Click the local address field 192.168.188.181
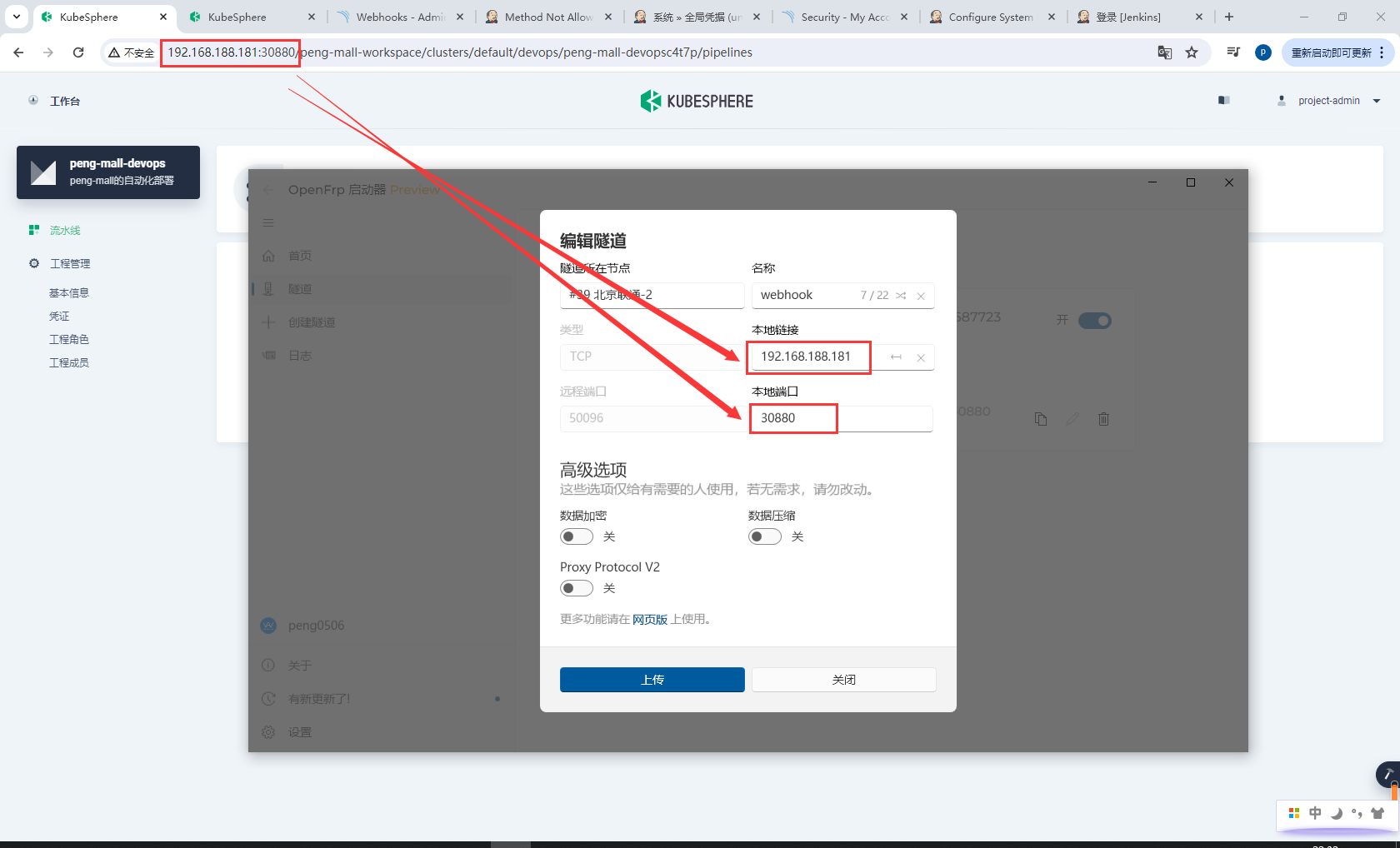The height and width of the screenshot is (848, 1400). point(842,357)
